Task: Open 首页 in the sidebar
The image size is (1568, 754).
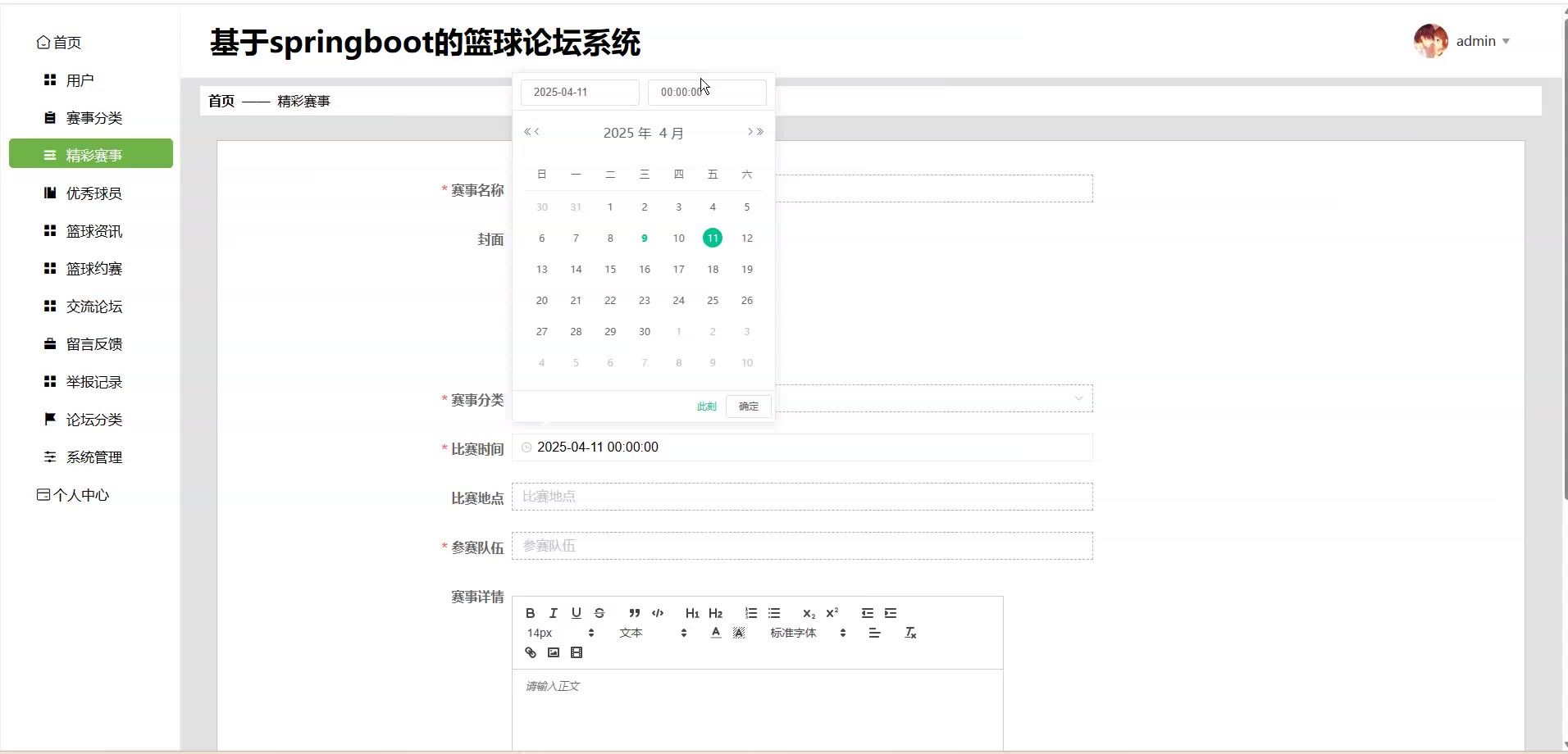Action: pyautogui.click(x=59, y=43)
